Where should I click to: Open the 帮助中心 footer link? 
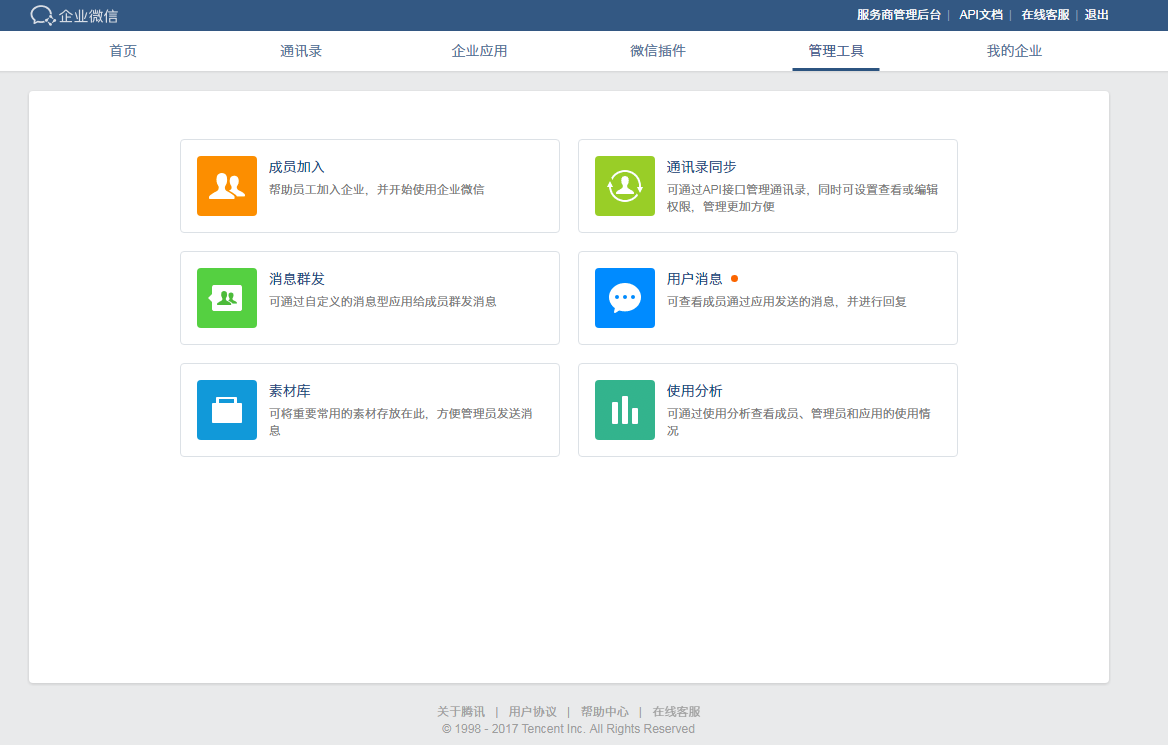coord(604,711)
